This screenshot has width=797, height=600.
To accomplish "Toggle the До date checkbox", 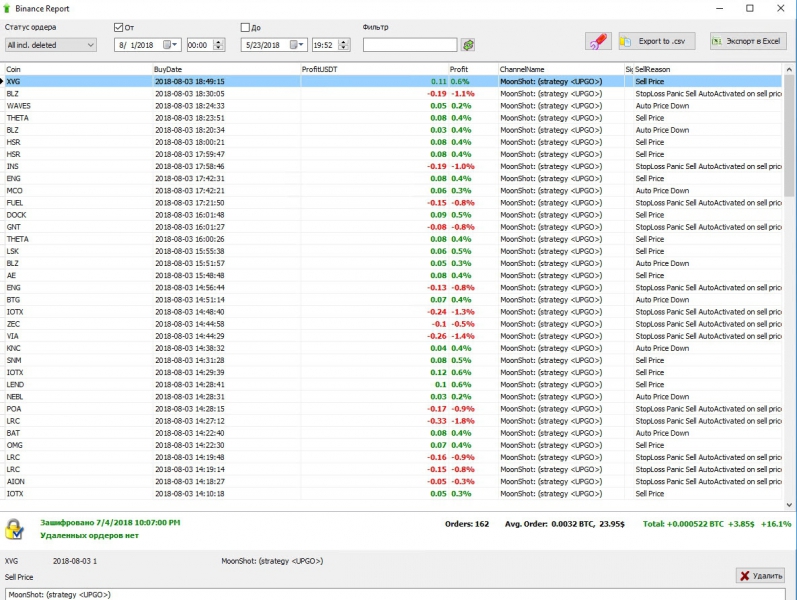I will point(245,27).
